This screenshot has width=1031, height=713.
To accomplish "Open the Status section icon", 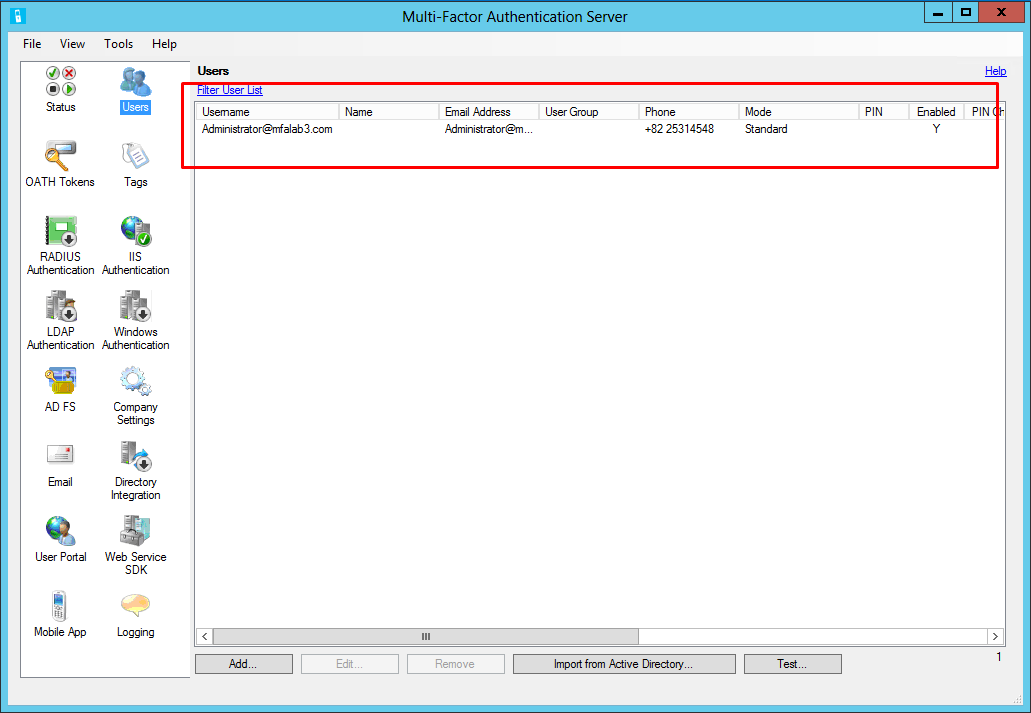I will (60, 89).
